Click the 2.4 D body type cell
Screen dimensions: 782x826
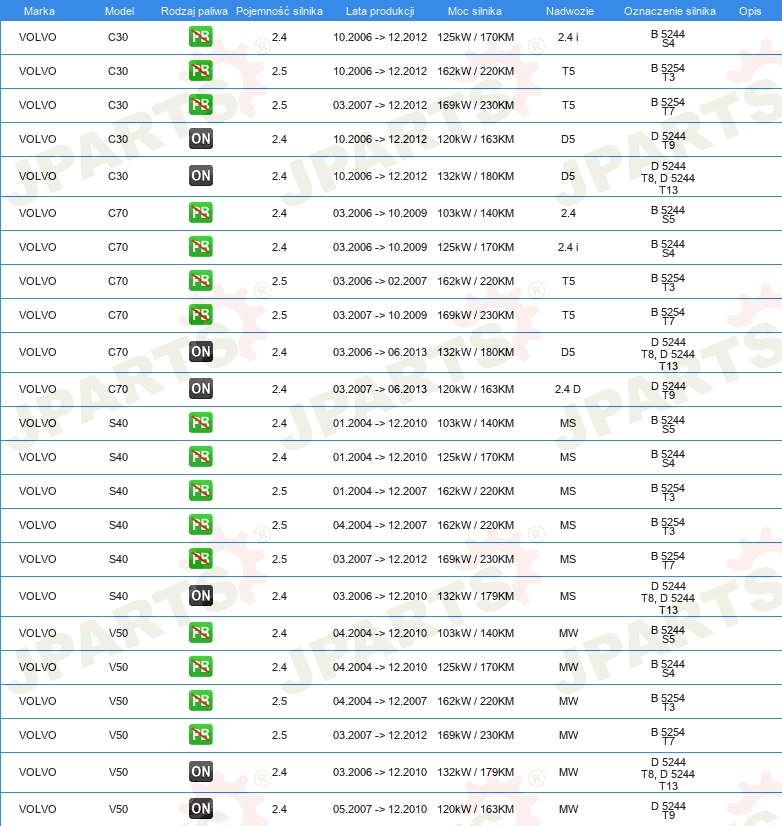tap(568, 389)
